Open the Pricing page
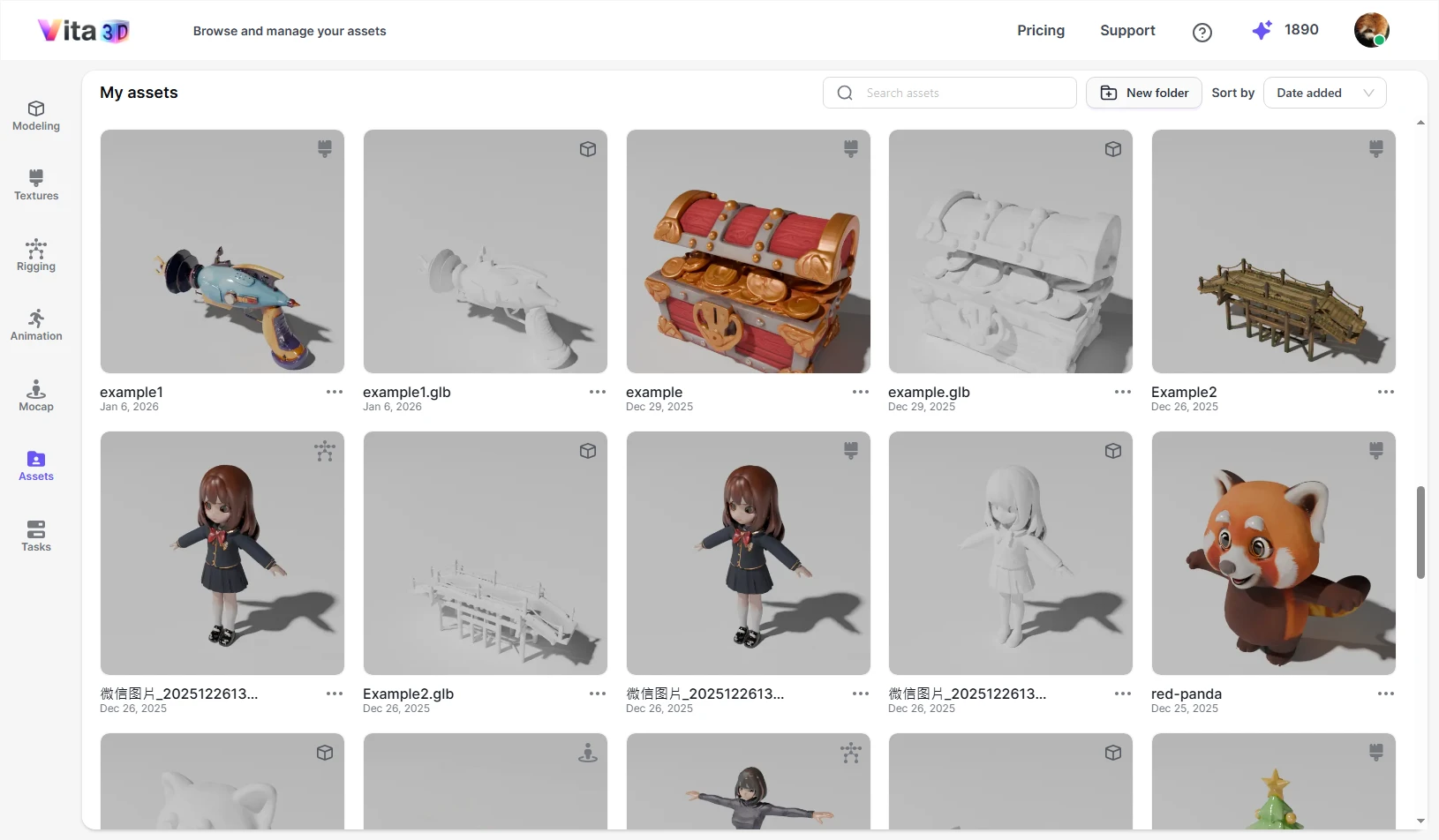 point(1040,30)
